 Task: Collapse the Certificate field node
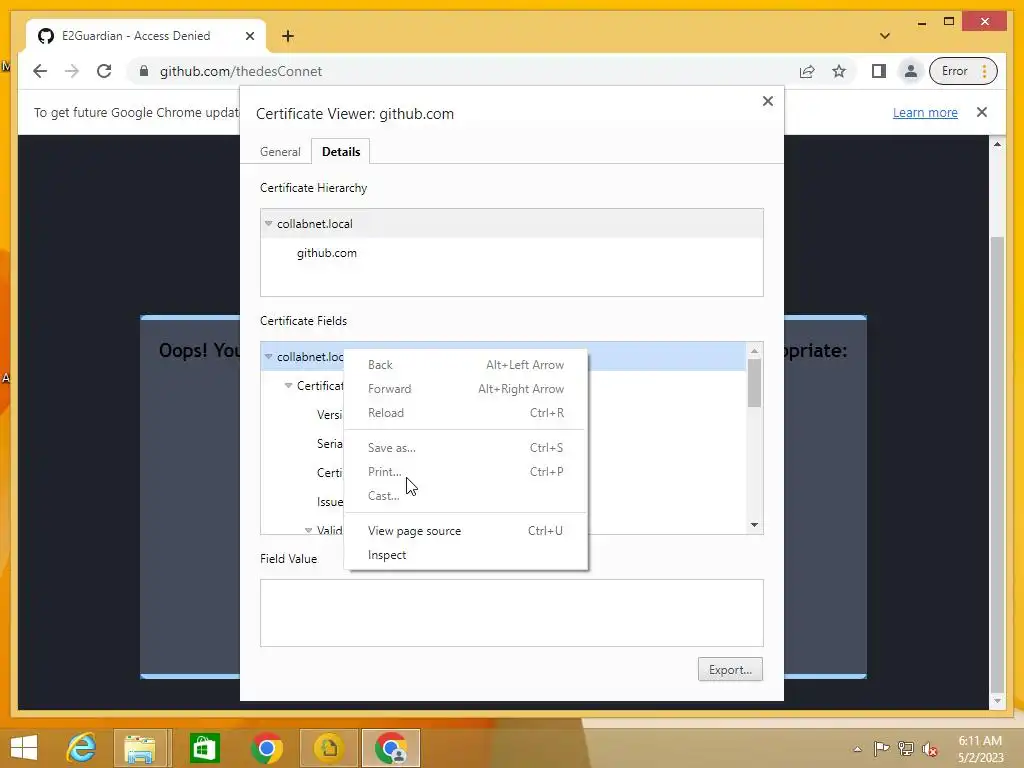point(288,385)
